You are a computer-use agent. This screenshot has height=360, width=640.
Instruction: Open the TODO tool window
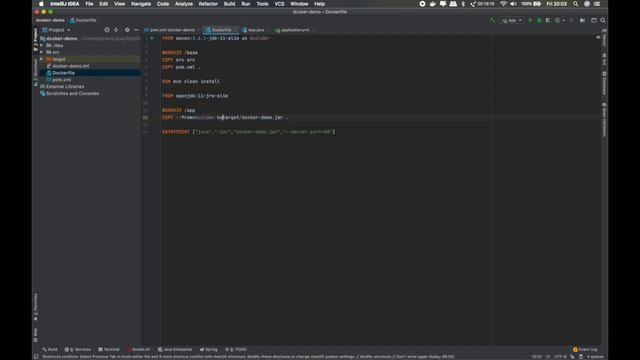click(x=236, y=349)
